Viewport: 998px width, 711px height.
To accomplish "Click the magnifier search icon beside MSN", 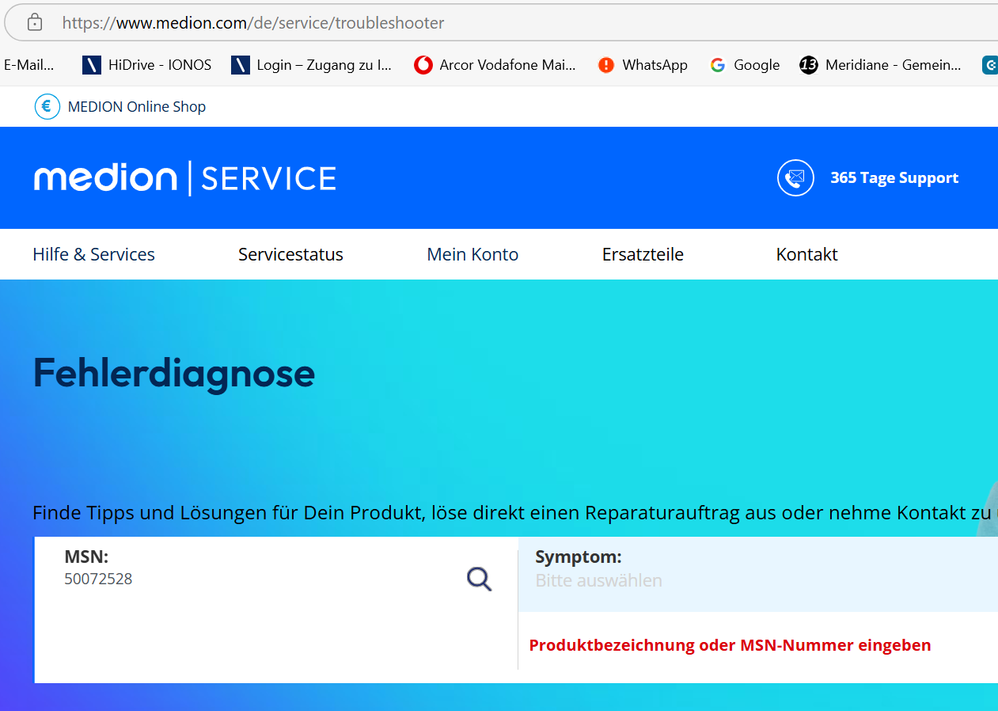I will click(x=479, y=579).
